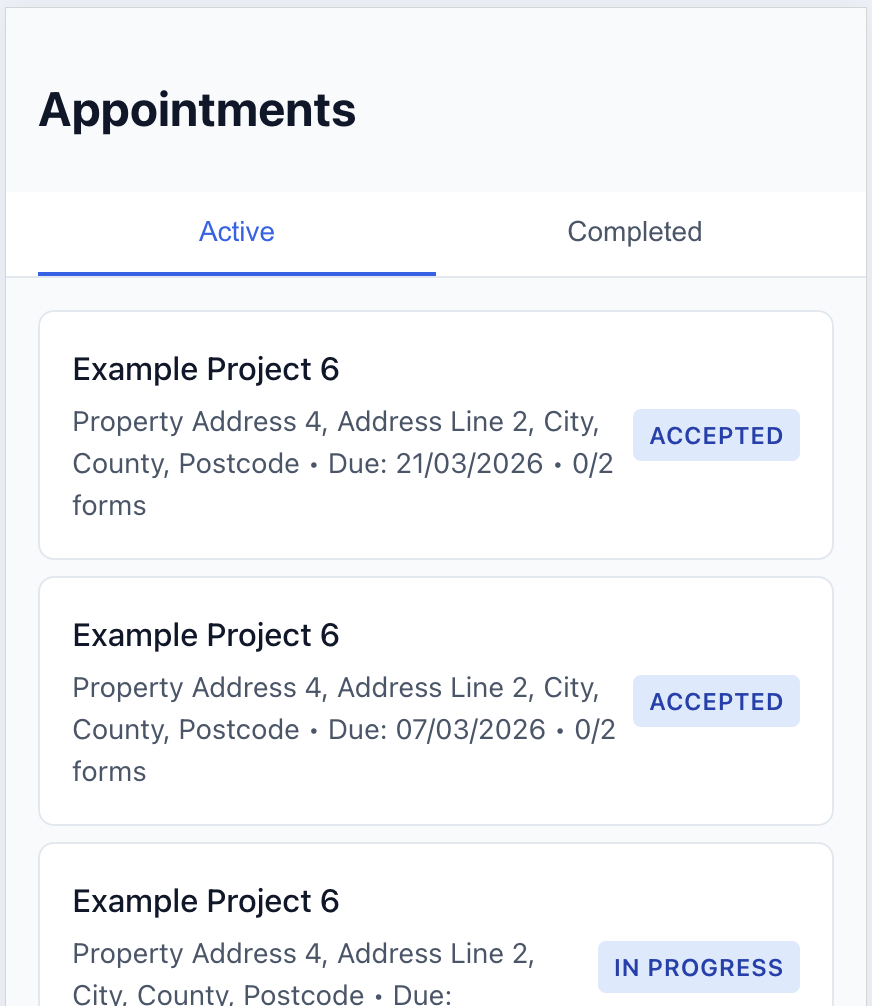Click "forms" text in the 21/03/2026 appointment

click(x=109, y=506)
